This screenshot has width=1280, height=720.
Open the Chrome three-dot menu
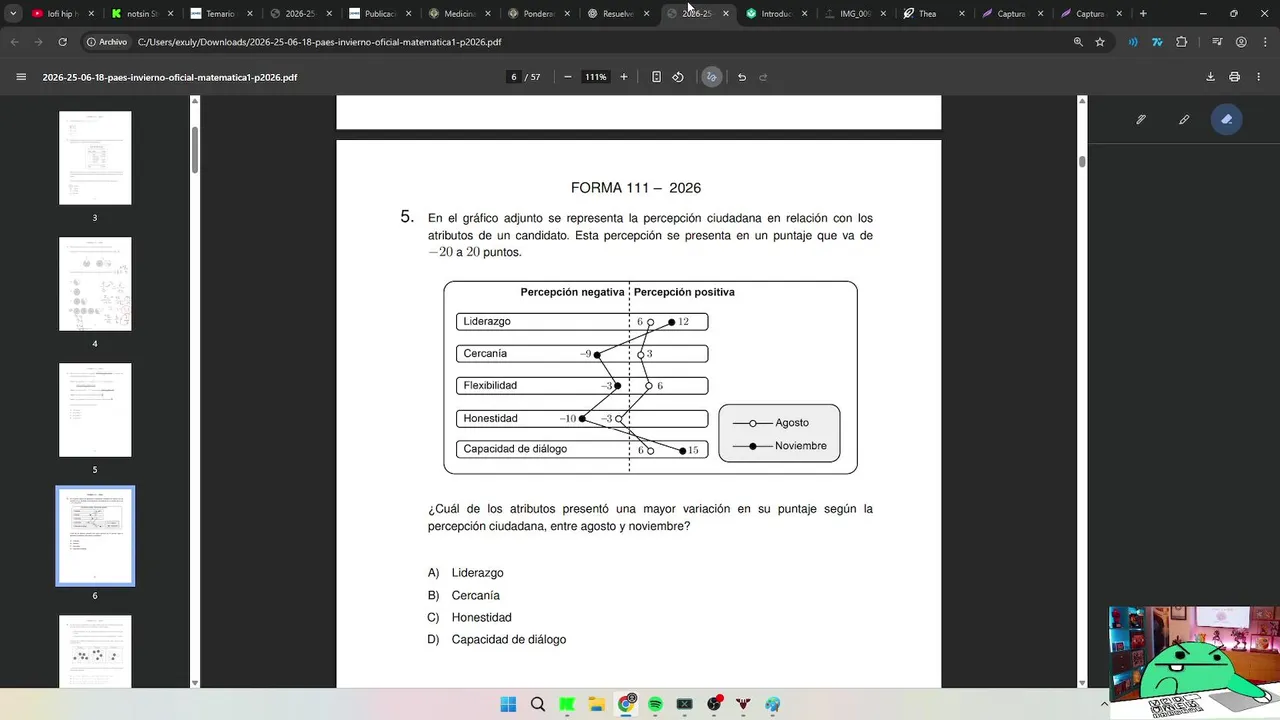click(1265, 42)
